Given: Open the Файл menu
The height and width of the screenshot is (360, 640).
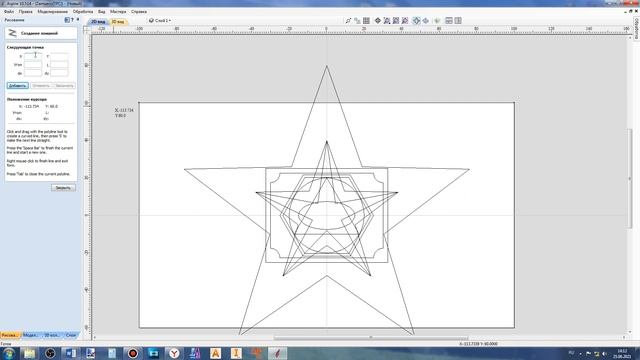Looking at the screenshot, I should point(8,12).
